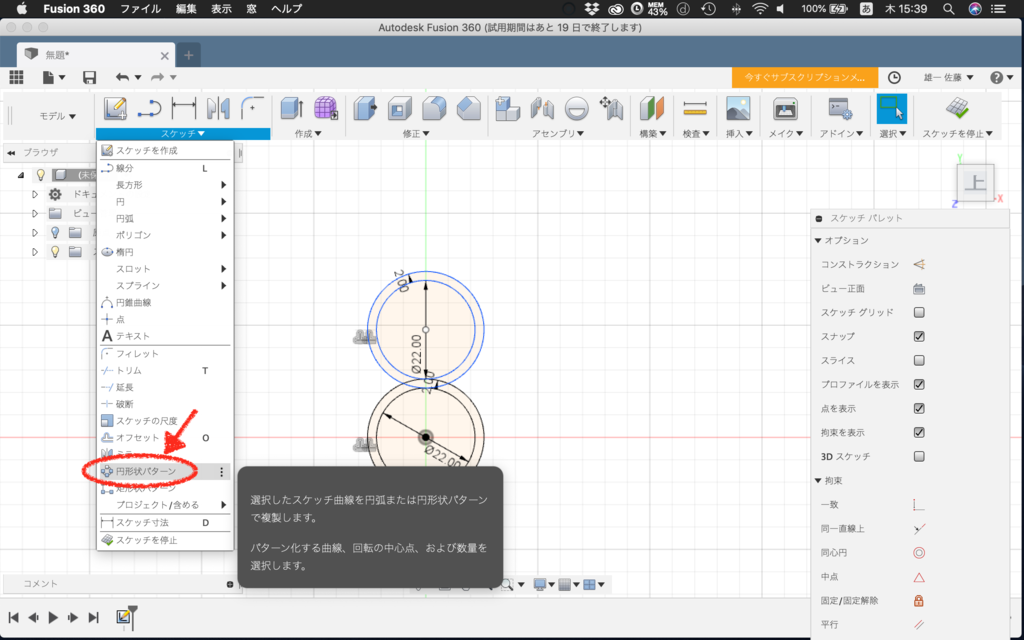Screen dimensions: 1024x640
Task: Click the 3D Print make icon
Action: click(785, 108)
